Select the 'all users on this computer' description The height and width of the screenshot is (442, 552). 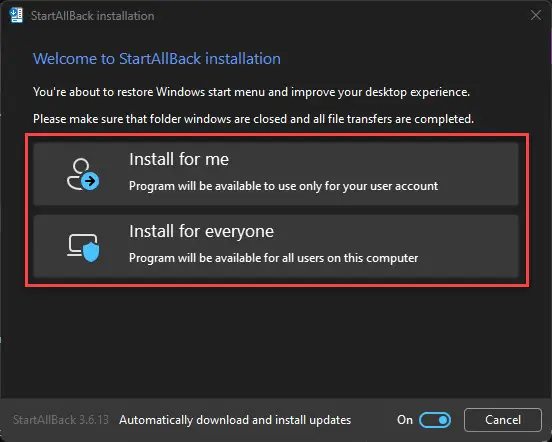(274, 258)
